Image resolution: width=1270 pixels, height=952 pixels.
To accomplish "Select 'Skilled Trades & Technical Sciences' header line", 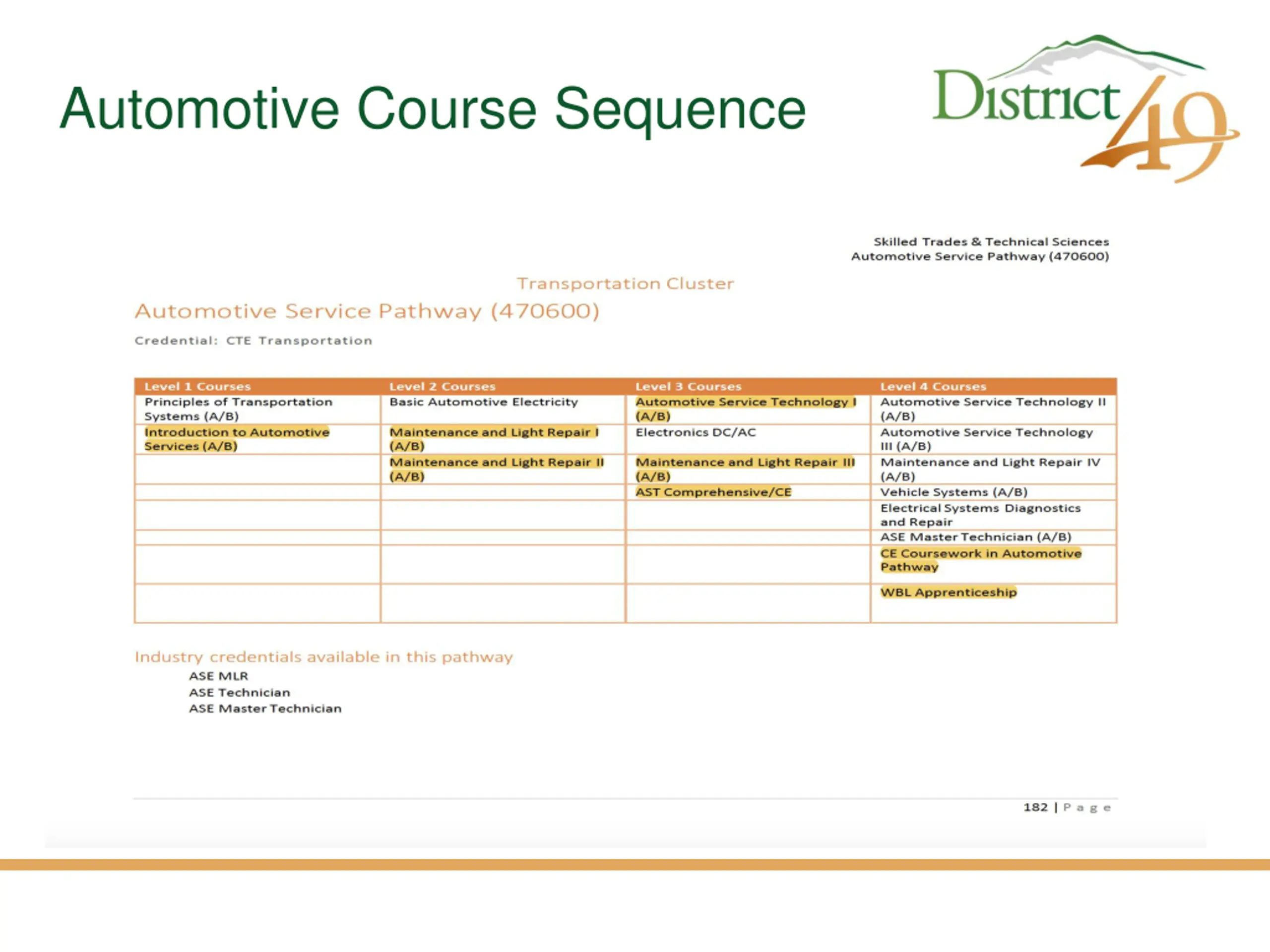I will pyautogui.click(x=991, y=241).
